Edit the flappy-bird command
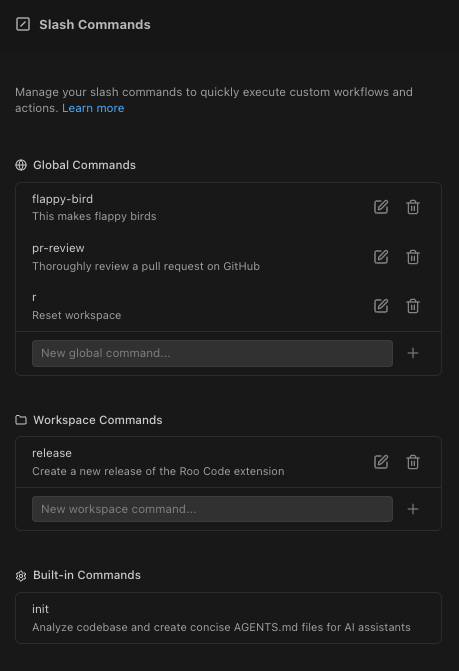The width and height of the screenshot is (459, 671). click(381, 207)
